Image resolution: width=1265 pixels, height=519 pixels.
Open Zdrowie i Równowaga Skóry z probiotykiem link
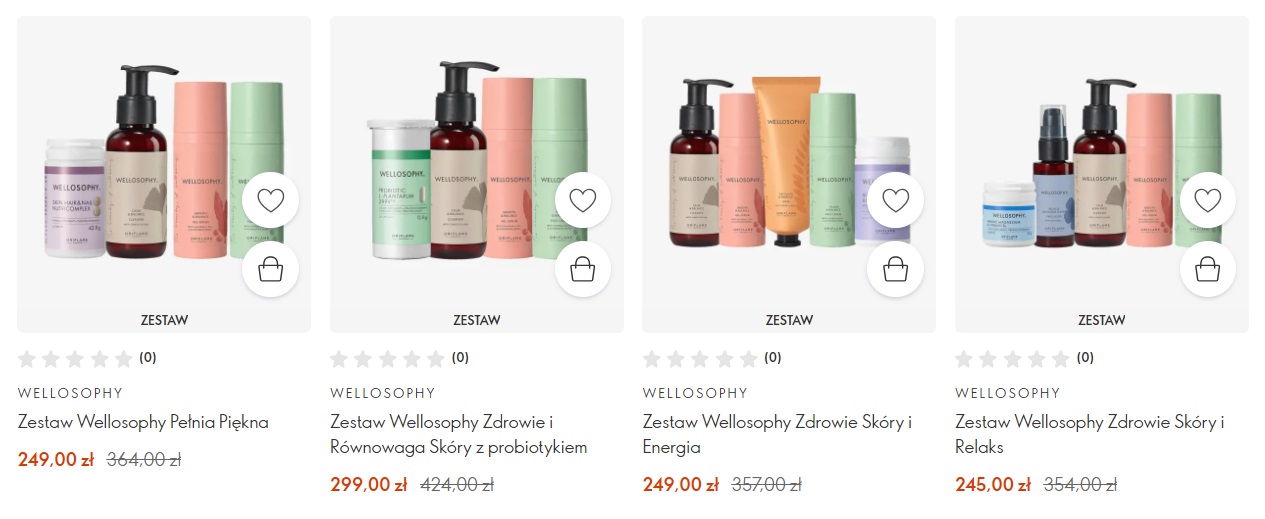coord(459,435)
